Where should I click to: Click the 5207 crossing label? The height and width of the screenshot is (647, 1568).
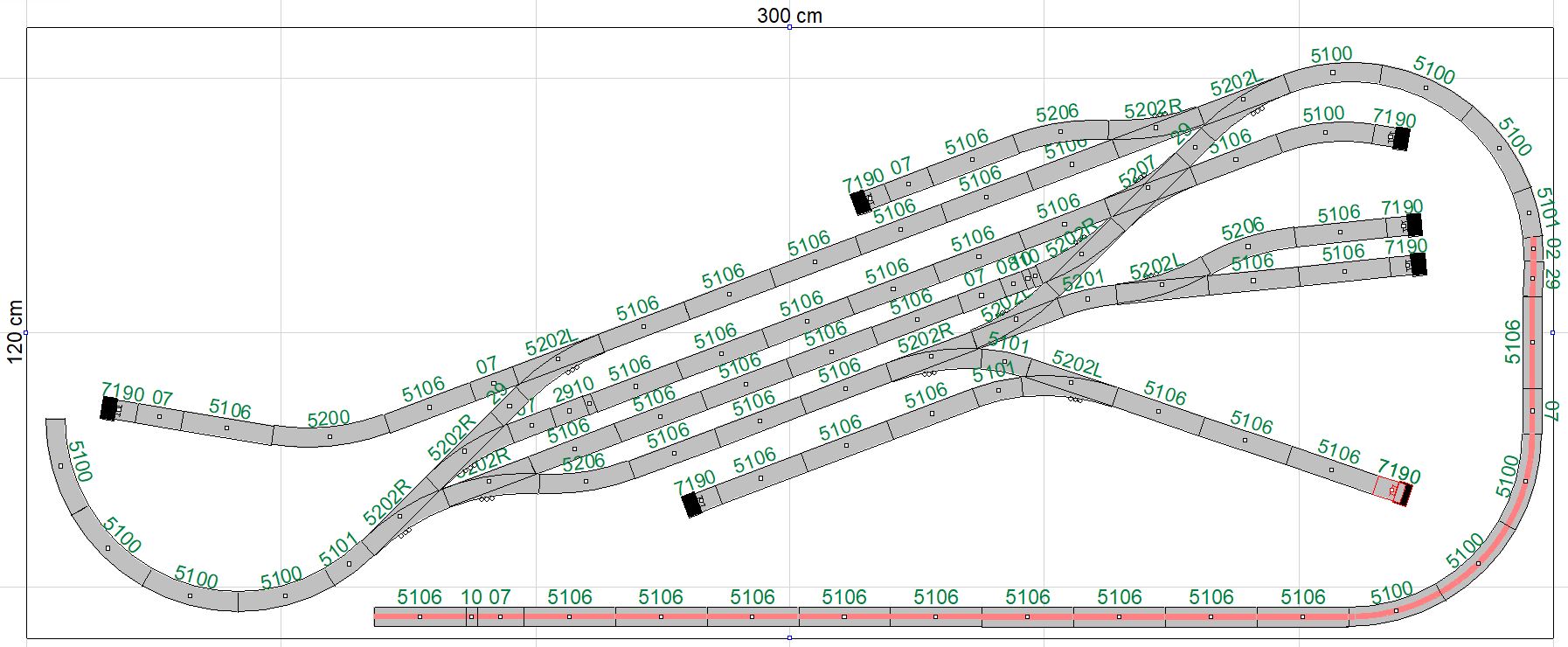(x=1137, y=170)
